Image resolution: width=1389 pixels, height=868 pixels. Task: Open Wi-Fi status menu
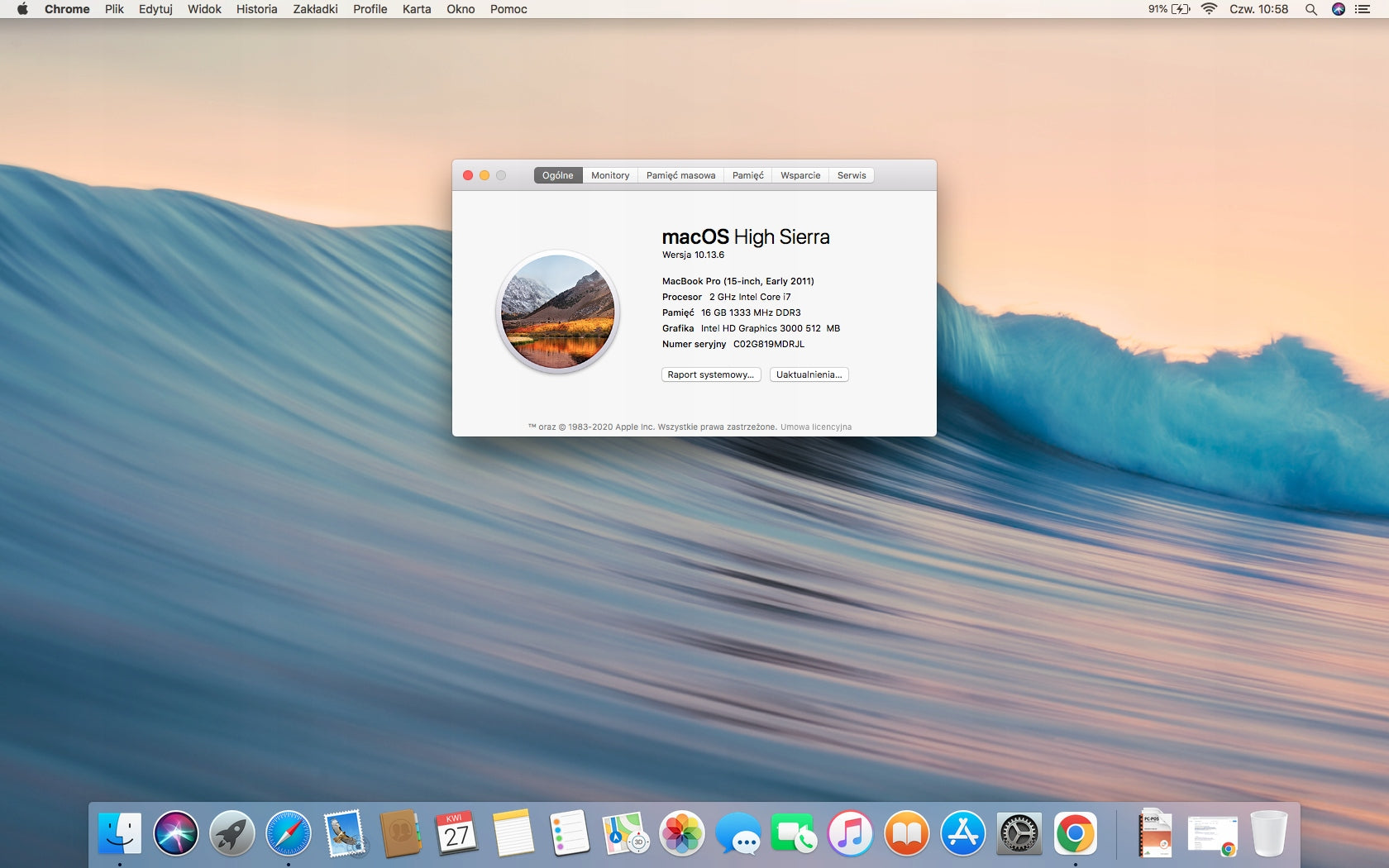1209,9
